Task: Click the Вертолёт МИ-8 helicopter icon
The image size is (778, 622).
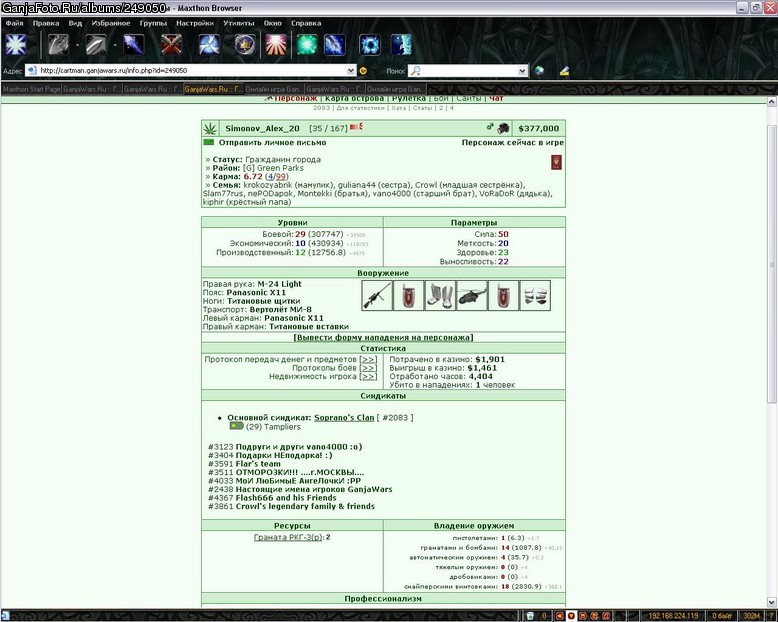Action: point(472,296)
